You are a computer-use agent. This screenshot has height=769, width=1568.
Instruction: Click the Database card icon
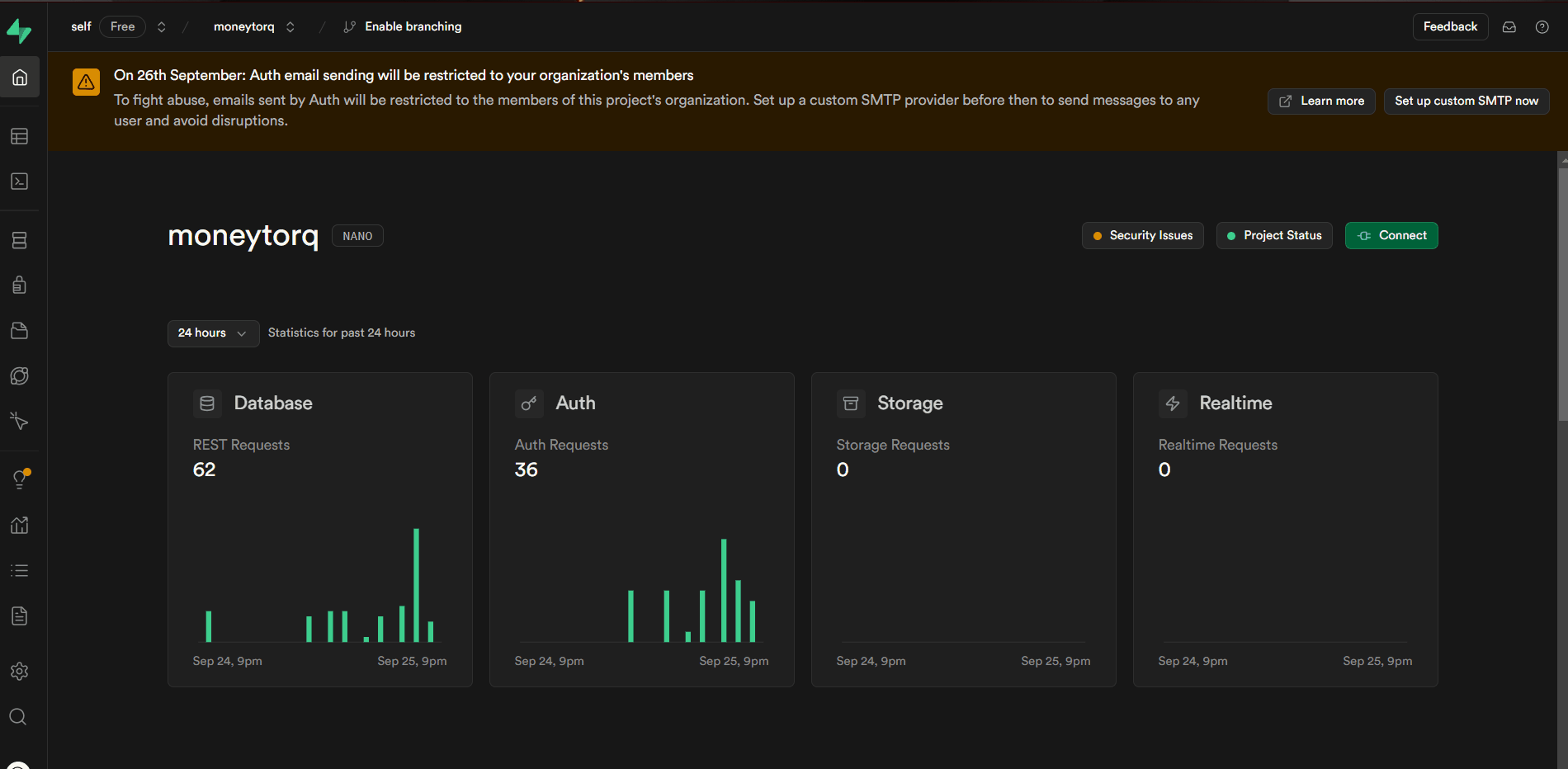(207, 403)
